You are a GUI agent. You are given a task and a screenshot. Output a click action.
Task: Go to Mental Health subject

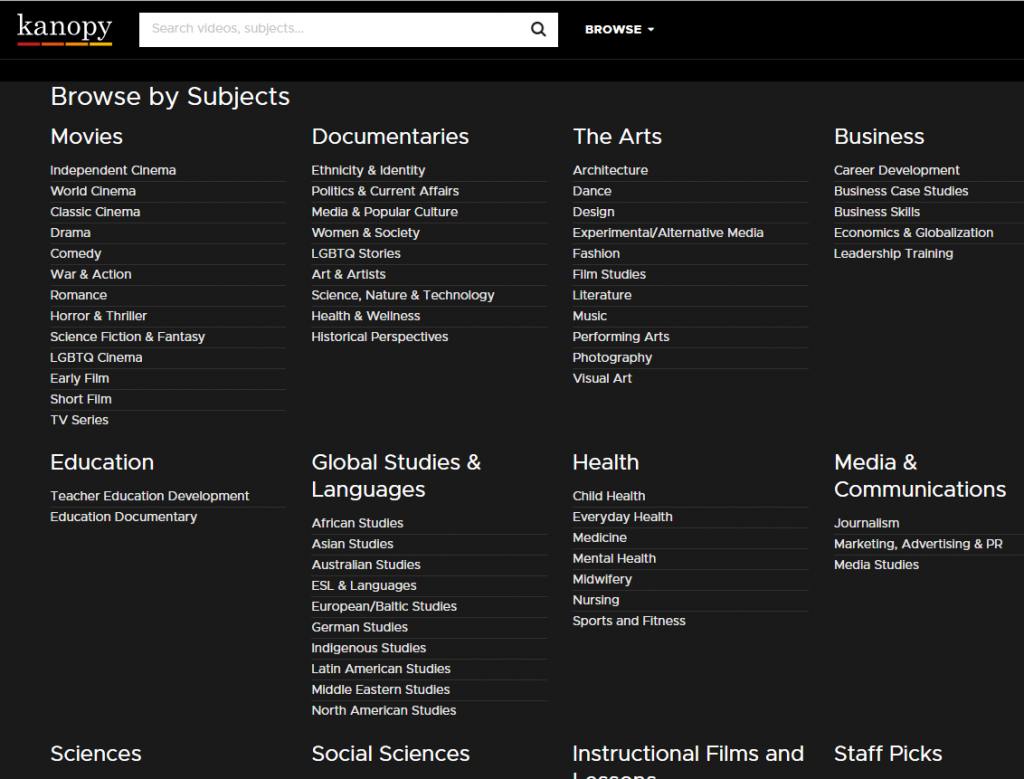tap(614, 559)
